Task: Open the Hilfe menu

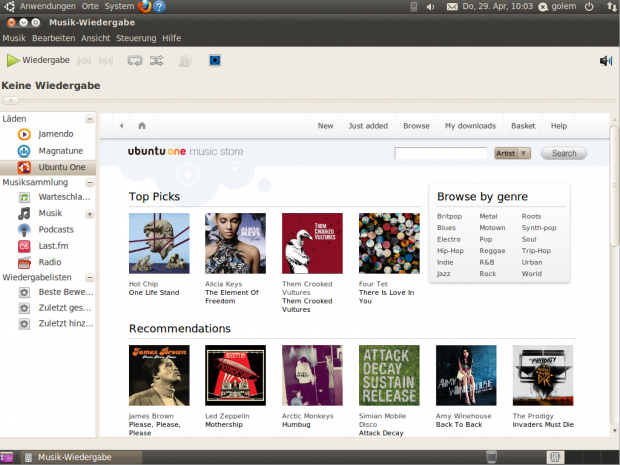Action: tap(172, 38)
